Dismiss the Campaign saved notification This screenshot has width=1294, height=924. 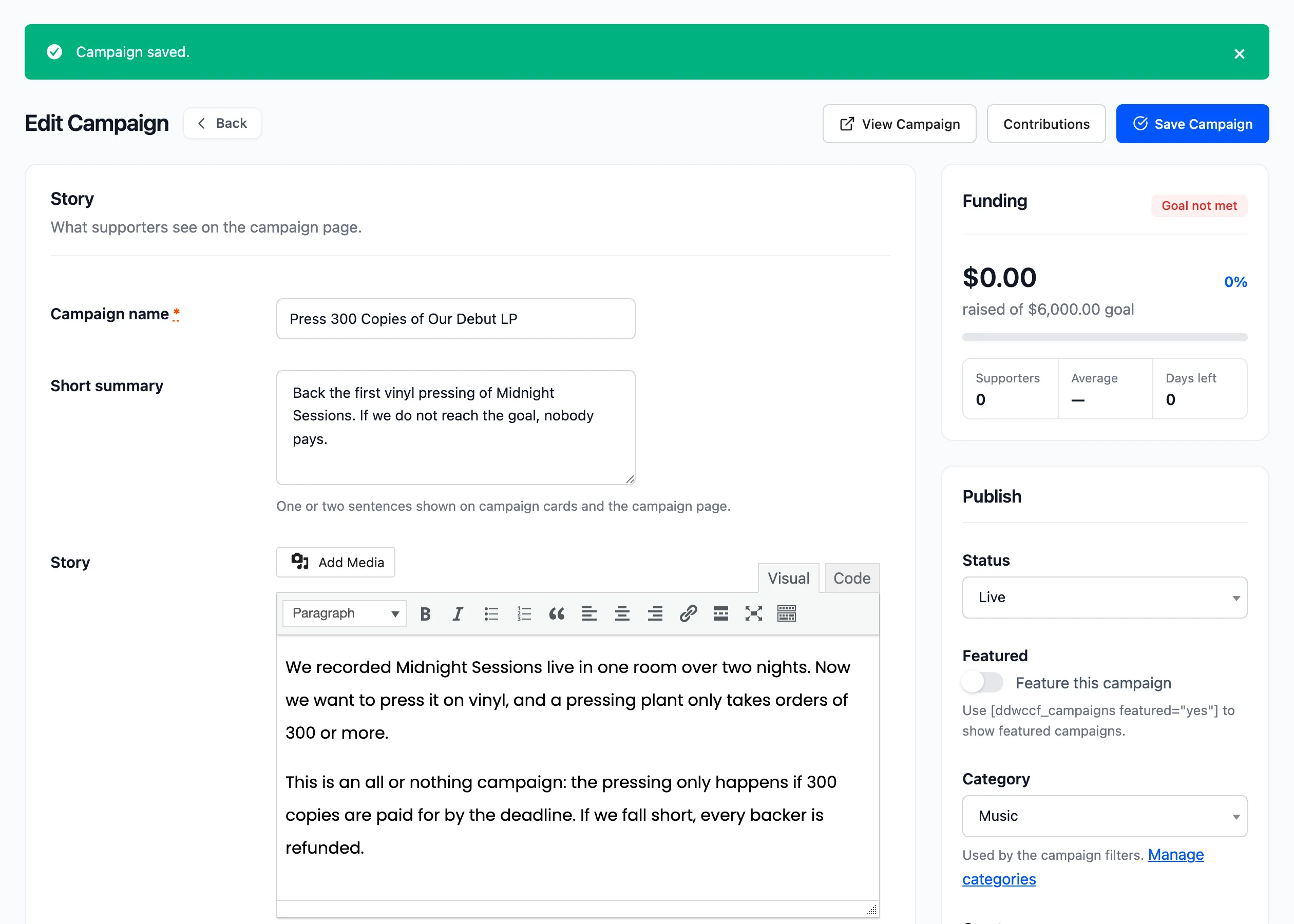[1239, 53]
